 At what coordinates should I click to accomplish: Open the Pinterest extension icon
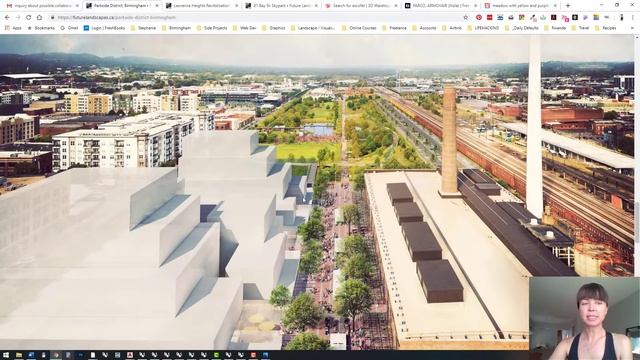coord(479,18)
